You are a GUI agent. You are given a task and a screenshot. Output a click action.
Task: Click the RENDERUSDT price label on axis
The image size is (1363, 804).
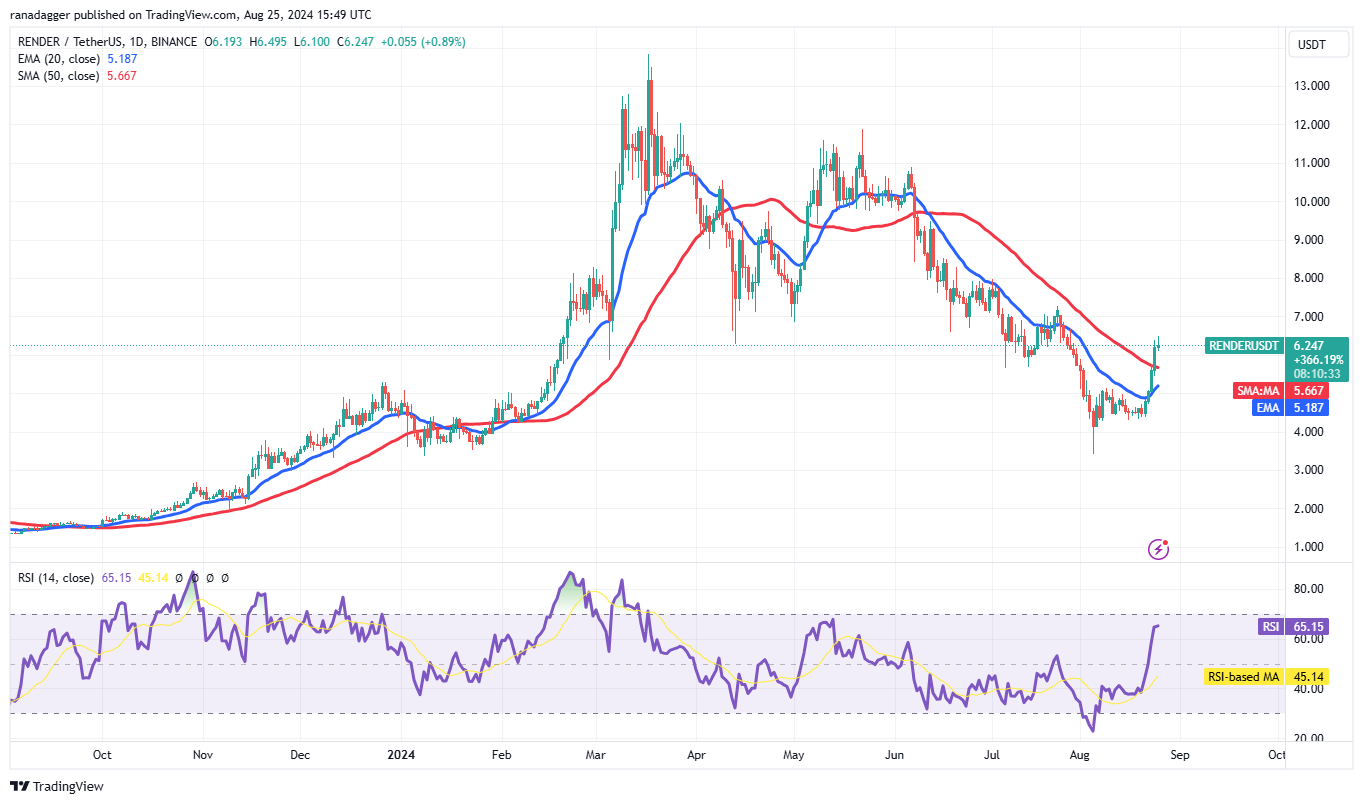tap(1243, 345)
